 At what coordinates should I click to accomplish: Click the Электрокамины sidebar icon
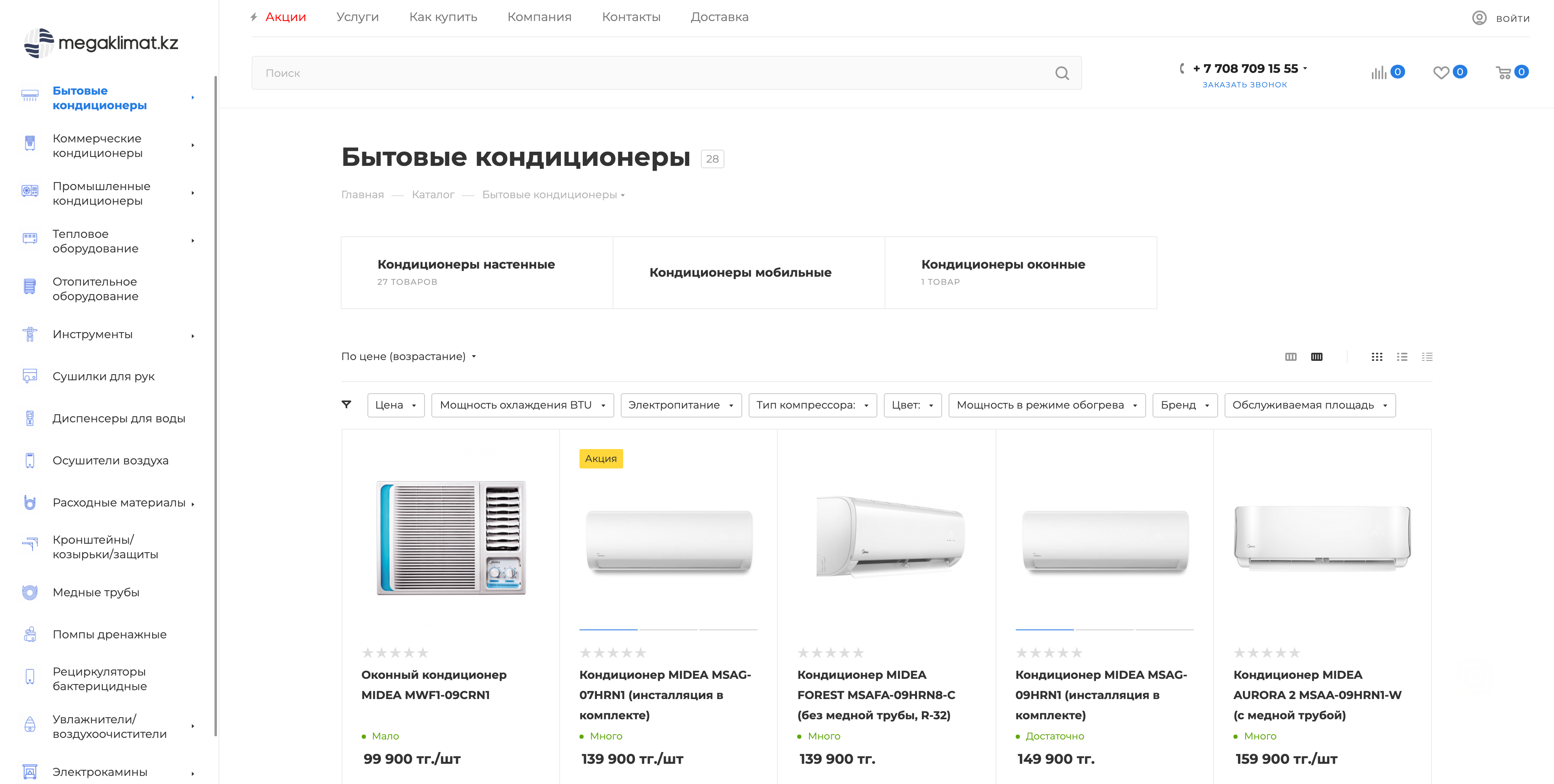point(30,772)
